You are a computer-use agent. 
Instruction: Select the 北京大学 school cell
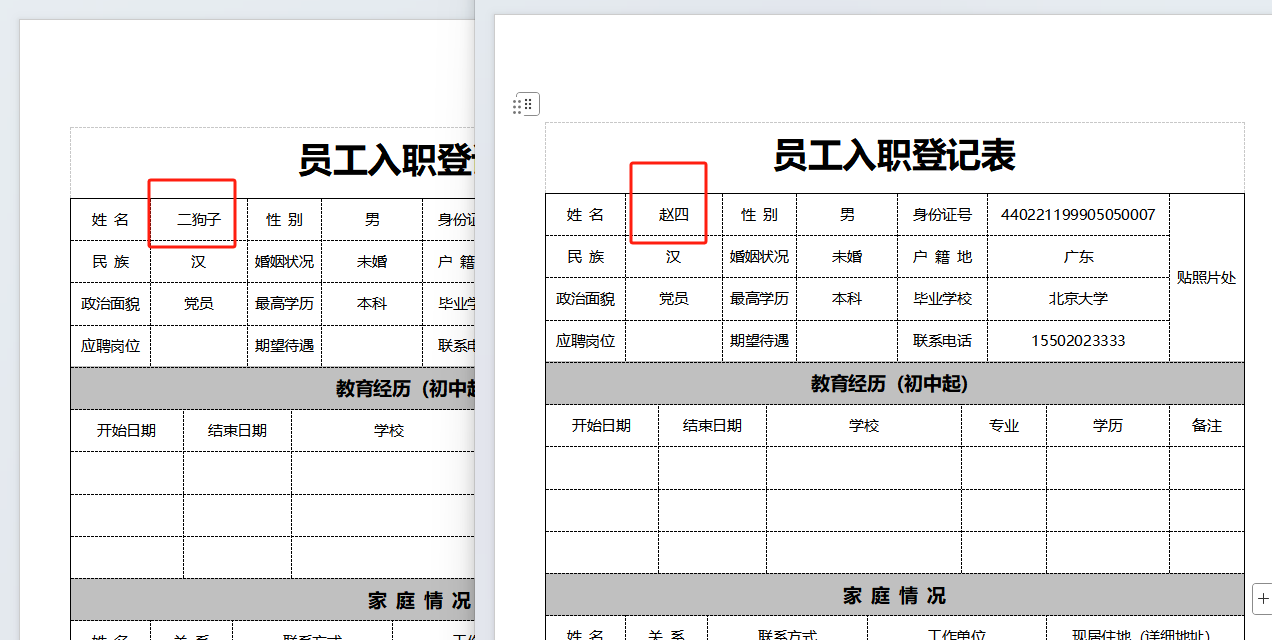[1078, 299]
